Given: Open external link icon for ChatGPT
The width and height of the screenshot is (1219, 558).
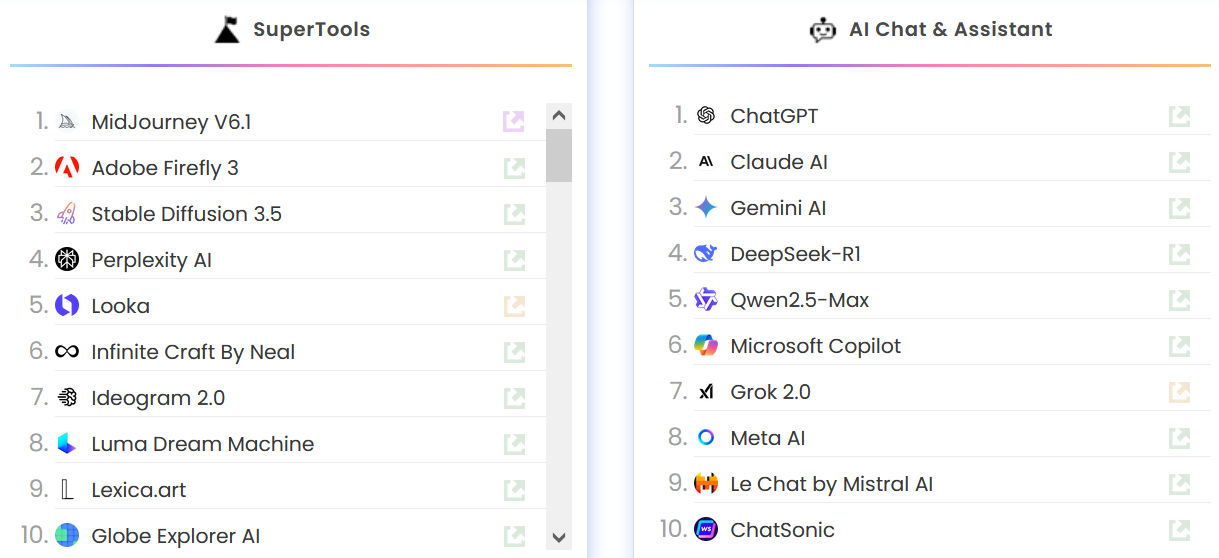Looking at the screenshot, I should click(1180, 116).
